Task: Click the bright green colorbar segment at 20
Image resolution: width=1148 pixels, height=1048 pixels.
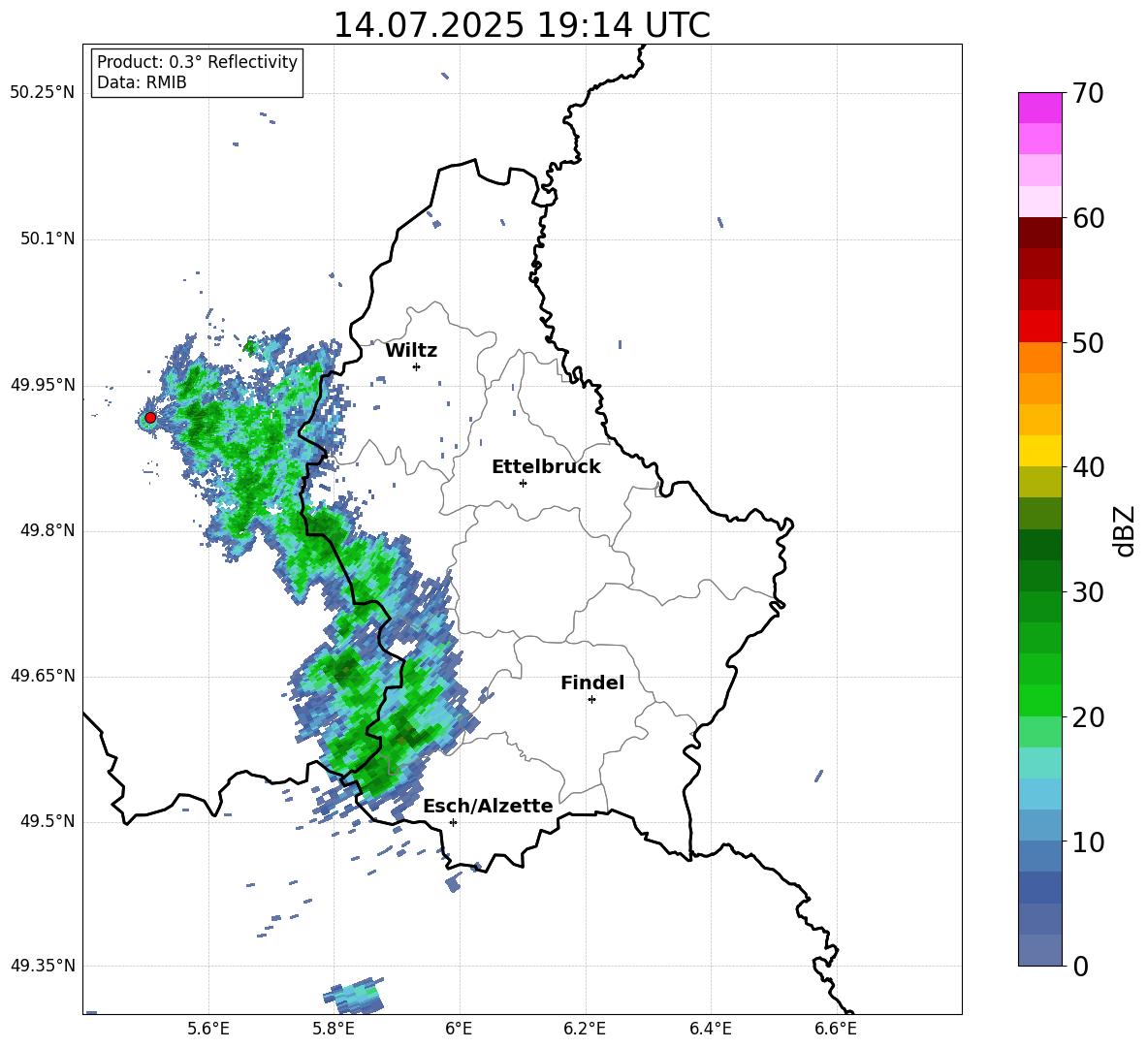Action: pos(1040,700)
